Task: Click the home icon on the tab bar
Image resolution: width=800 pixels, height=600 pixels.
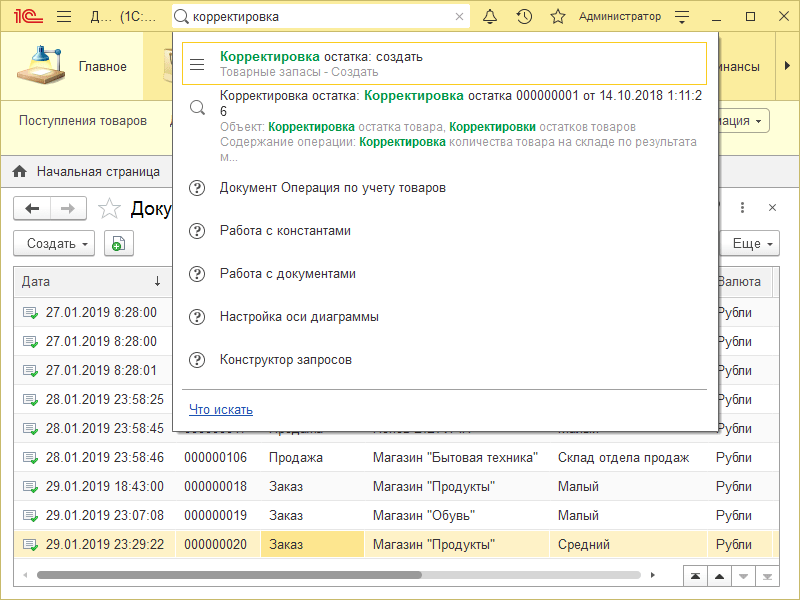Action: point(20,171)
